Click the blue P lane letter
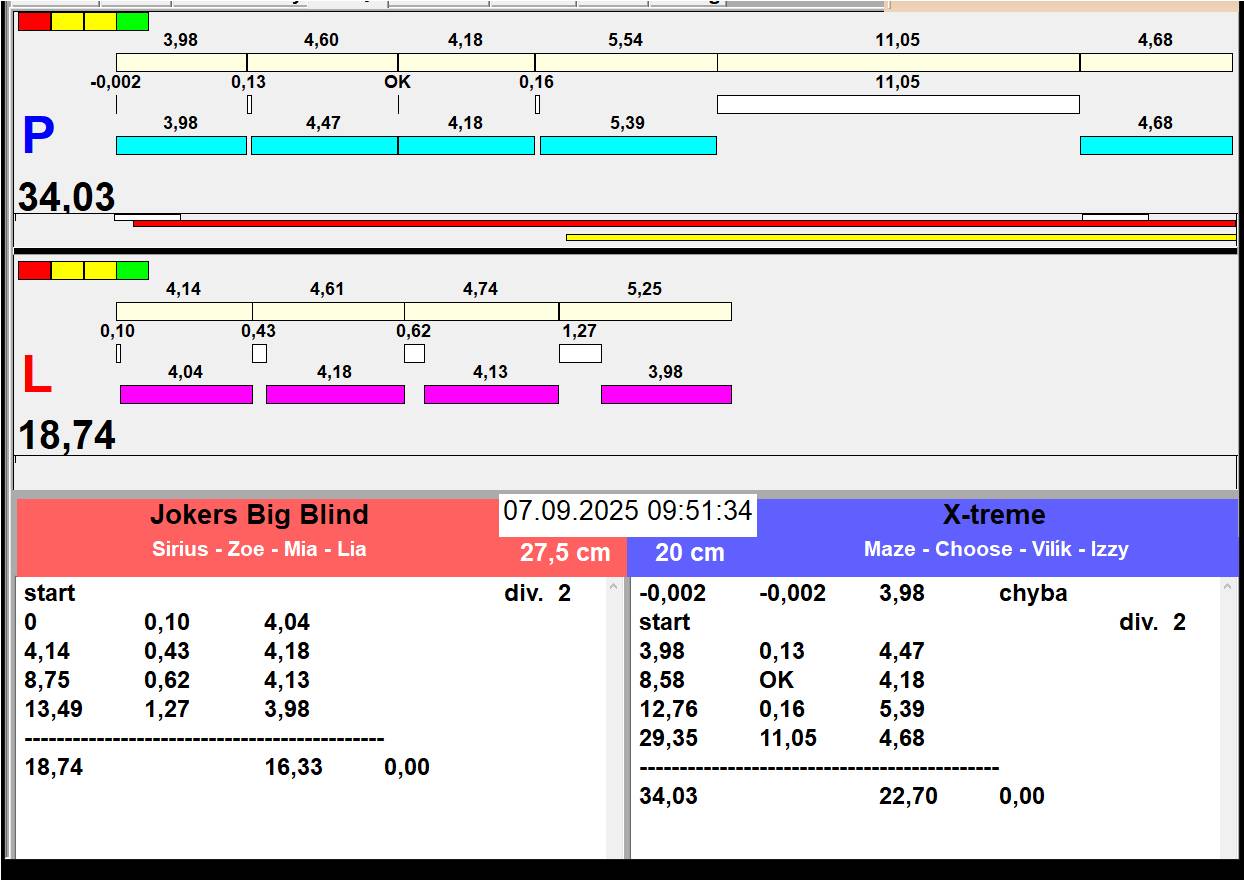Screen dimensions: 1244x880 (38, 137)
